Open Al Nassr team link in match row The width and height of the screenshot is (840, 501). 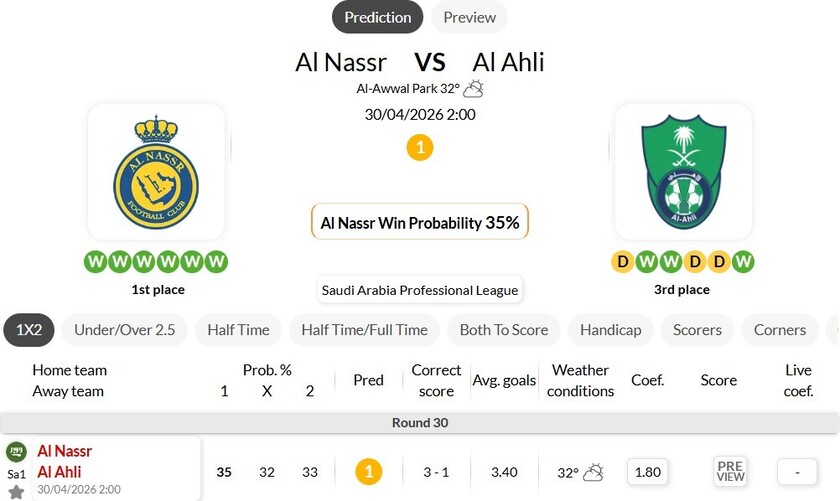[x=64, y=451]
